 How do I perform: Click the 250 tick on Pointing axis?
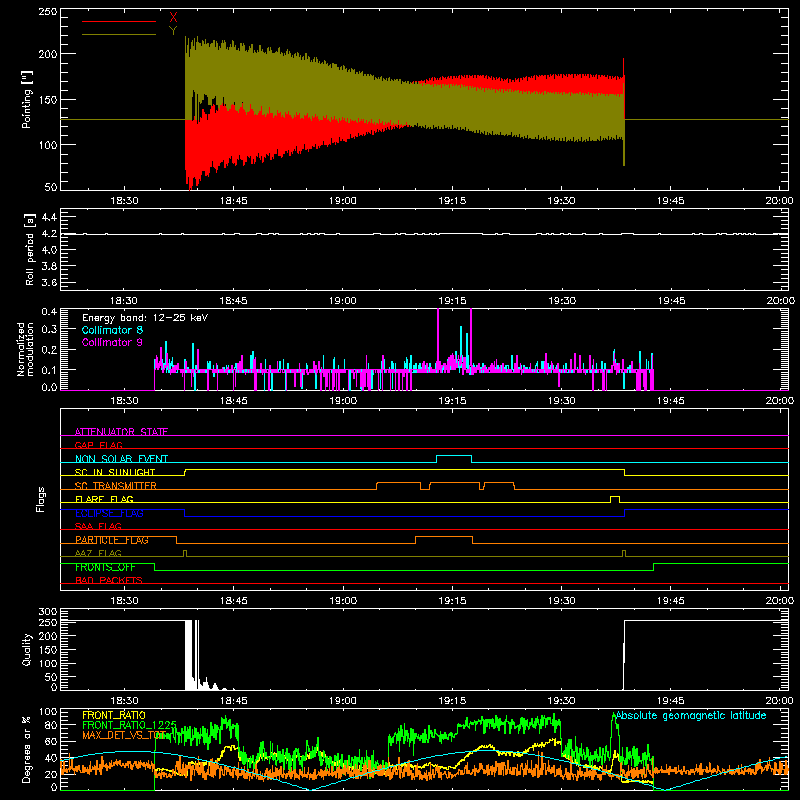(48, 12)
